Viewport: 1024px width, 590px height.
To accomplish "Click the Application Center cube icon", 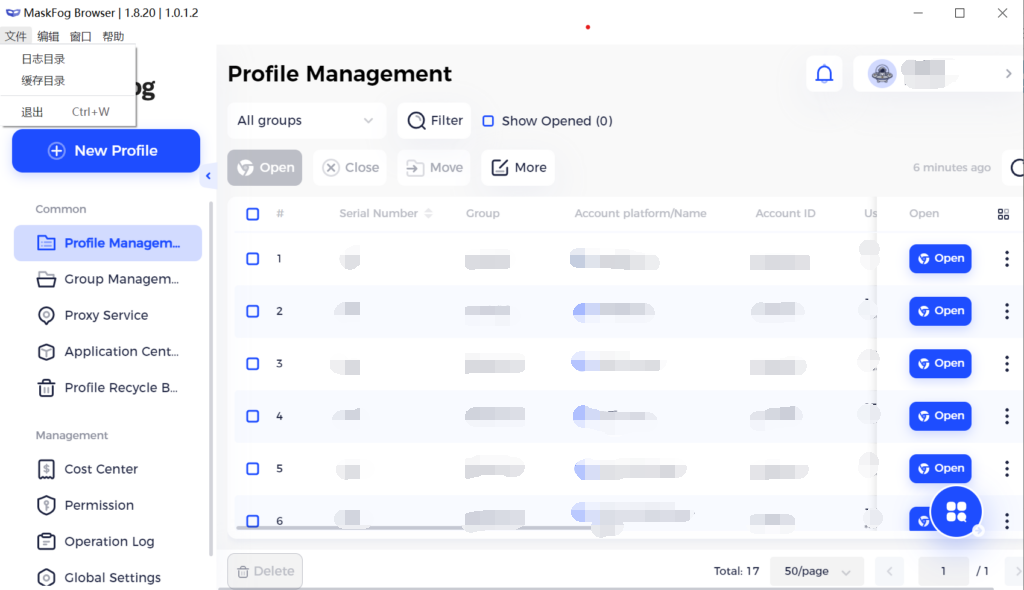I will (46, 352).
